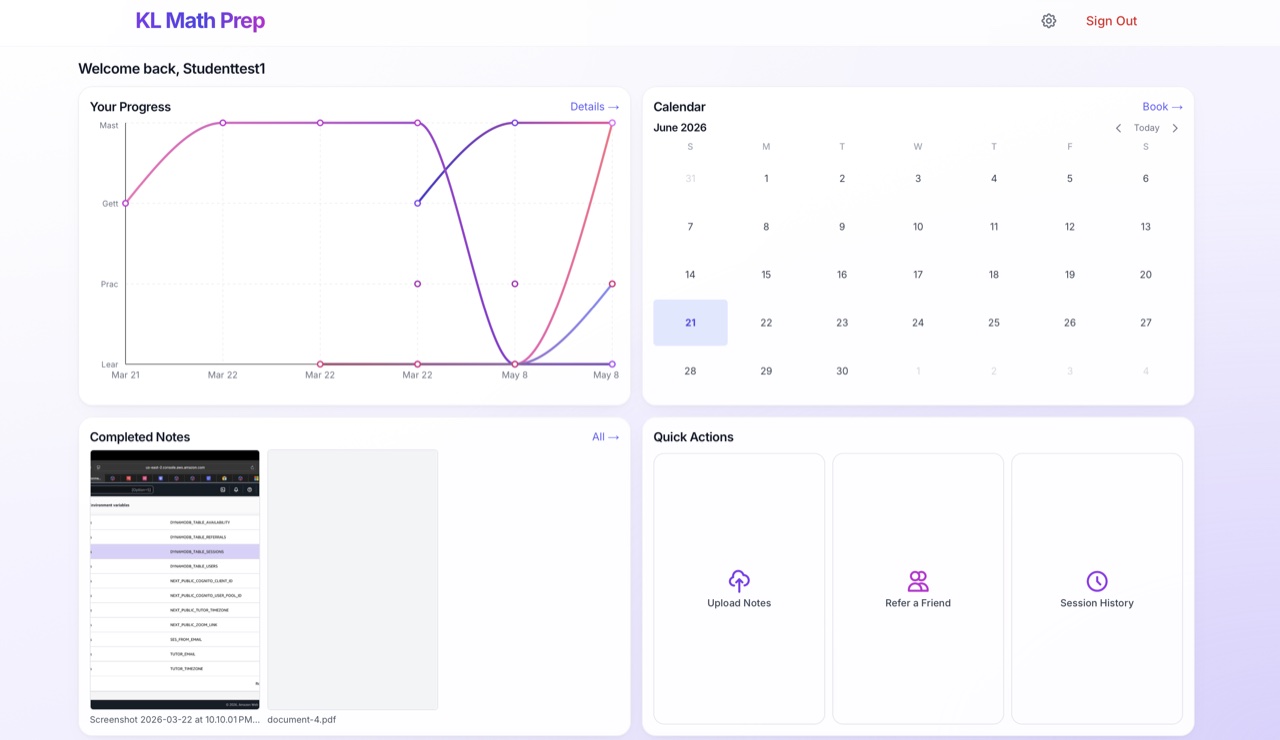Select June 9 on the calendar
Viewport: 1280px width, 740px height.
point(842,227)
